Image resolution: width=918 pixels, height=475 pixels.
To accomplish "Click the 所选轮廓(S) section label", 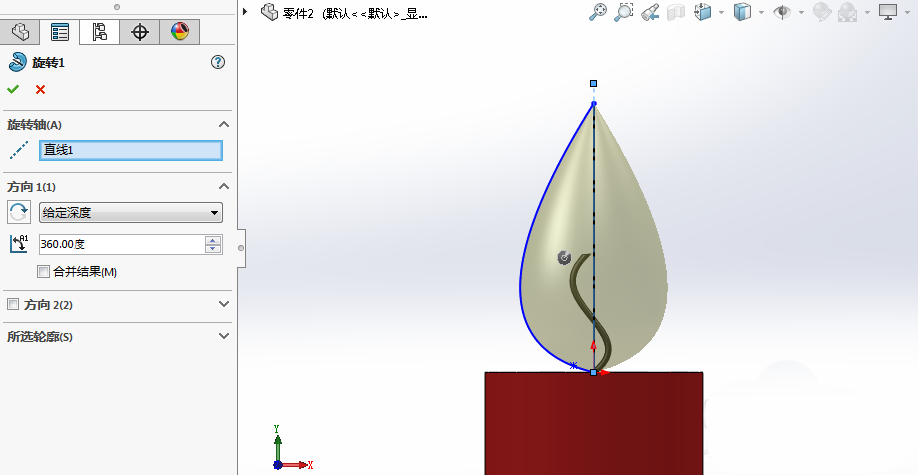I will (x=40, y=337).
